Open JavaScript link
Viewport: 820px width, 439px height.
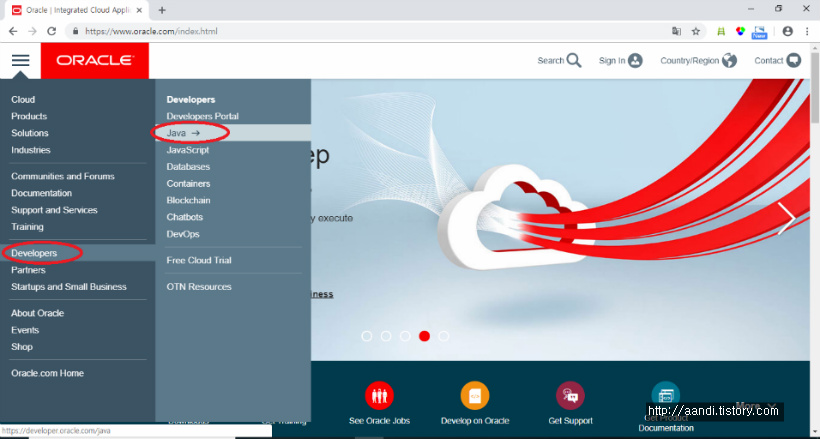[x=188, y=150]
